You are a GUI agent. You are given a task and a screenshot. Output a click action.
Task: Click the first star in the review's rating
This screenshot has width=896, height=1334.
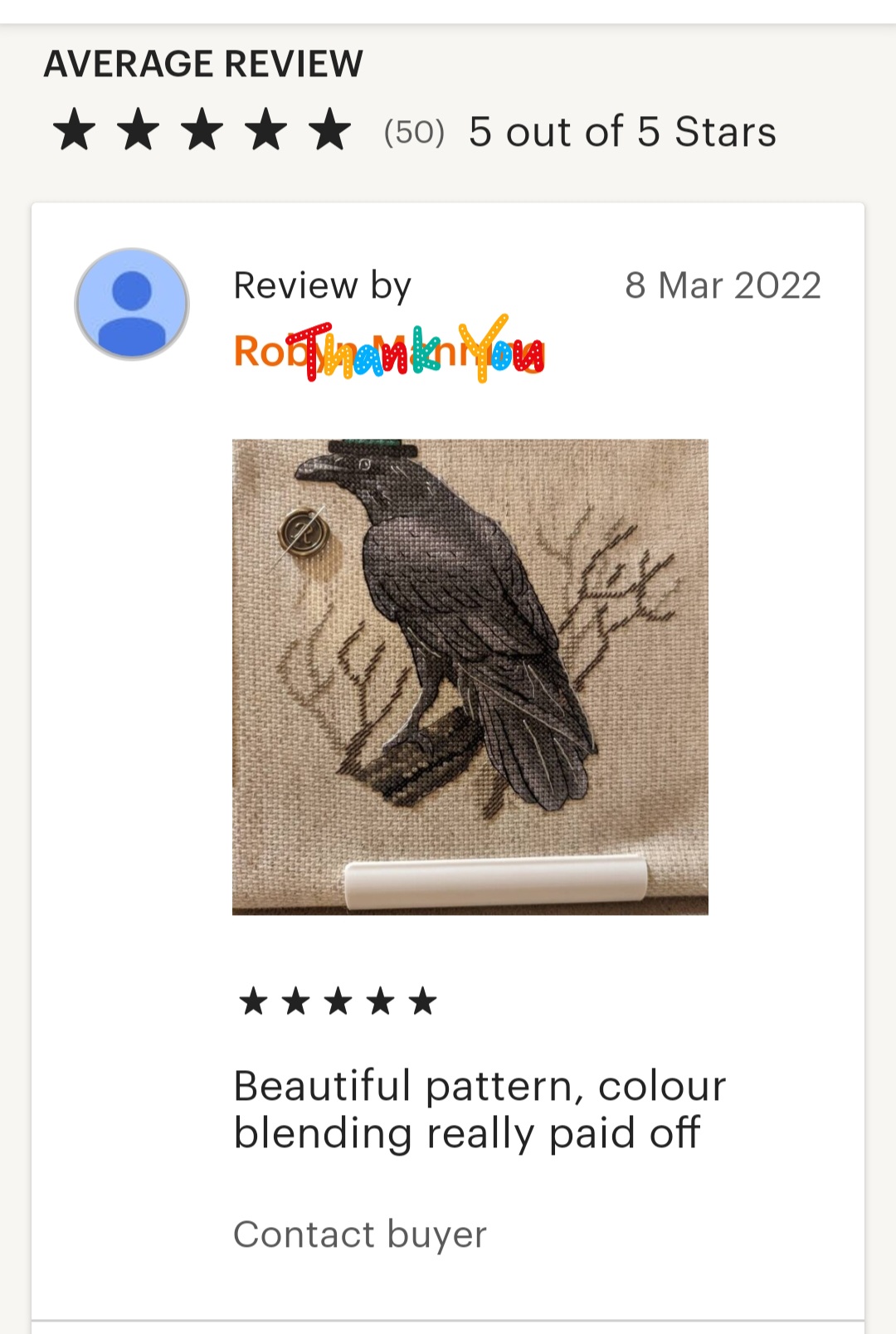(x=253, y=1001)
